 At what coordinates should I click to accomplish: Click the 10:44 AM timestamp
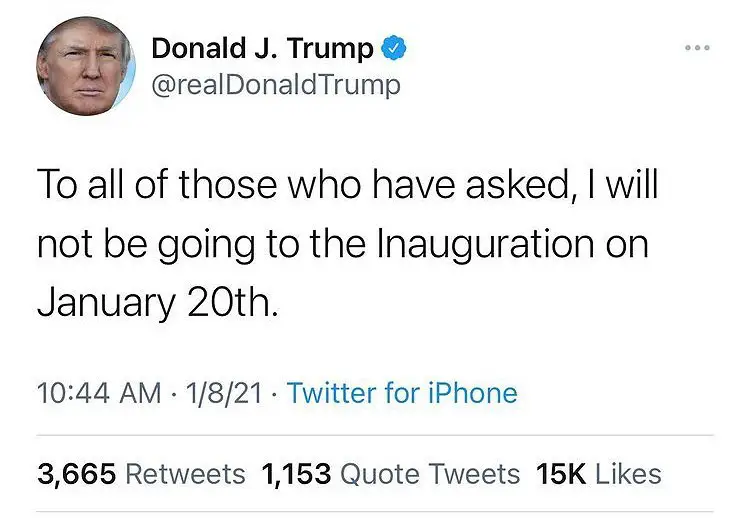coord(99,393)
